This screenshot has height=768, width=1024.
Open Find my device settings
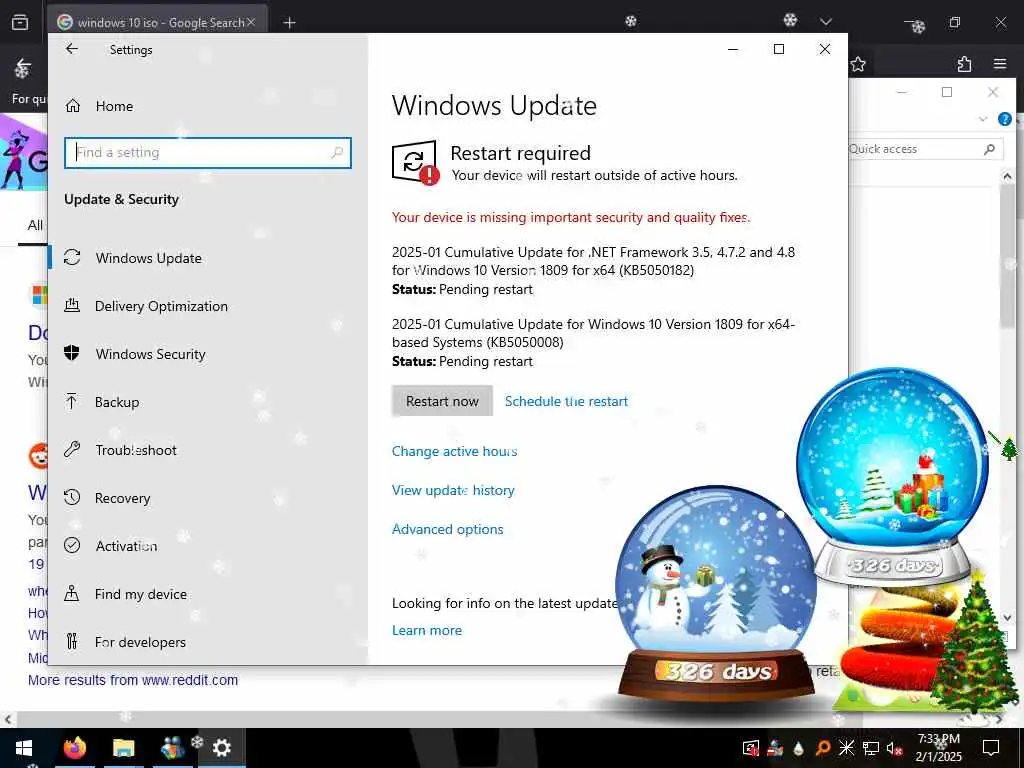coord(140,594)
